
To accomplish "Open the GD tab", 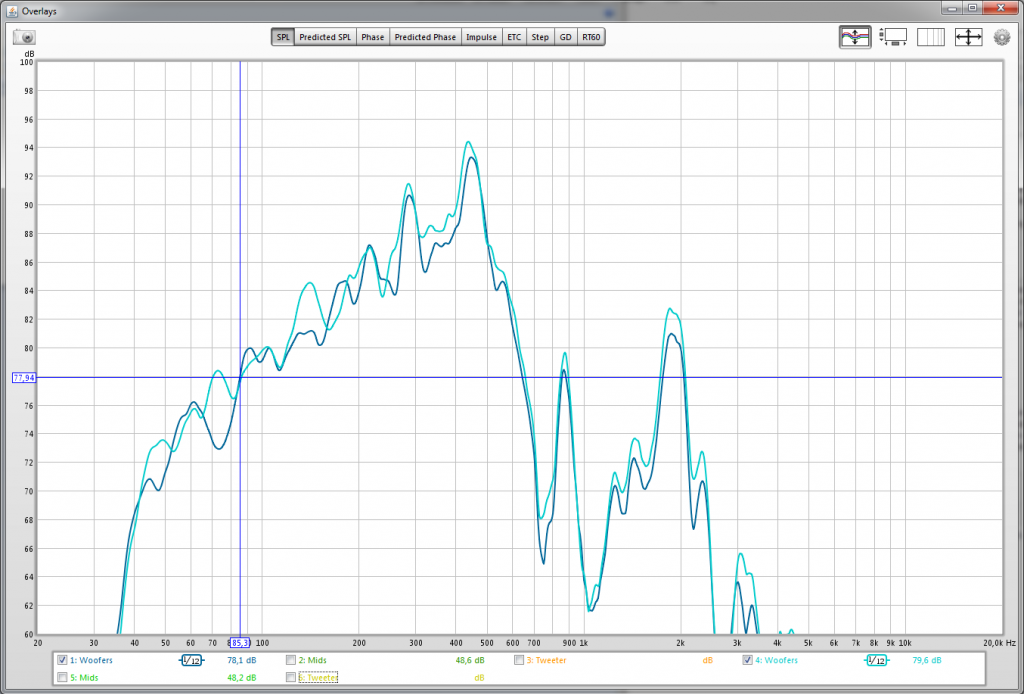I will pos(566,37).
